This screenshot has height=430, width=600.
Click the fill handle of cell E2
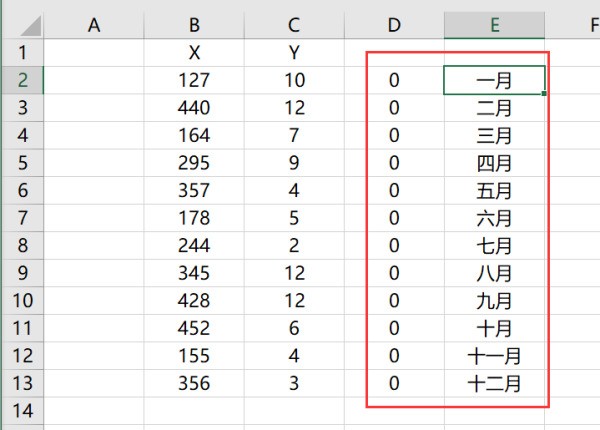545,93
